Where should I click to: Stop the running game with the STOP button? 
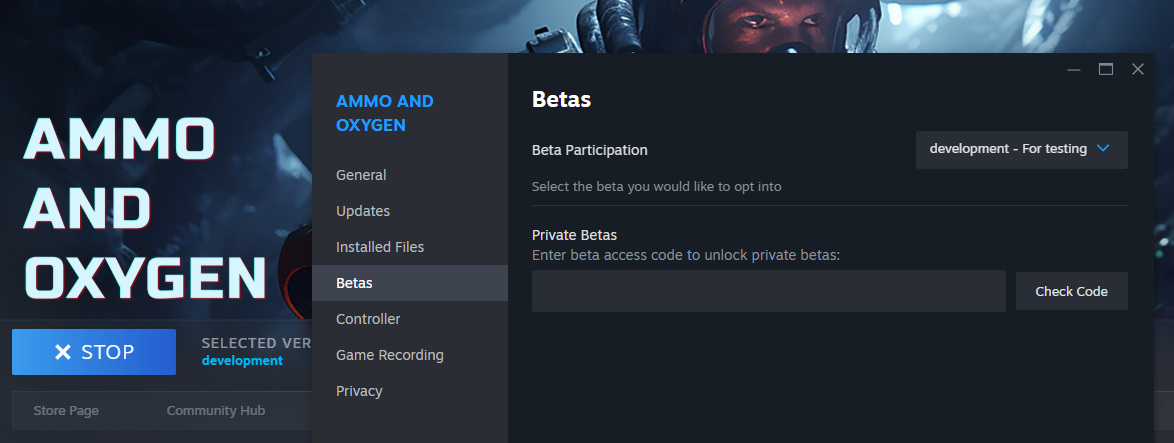click(94, 352)
